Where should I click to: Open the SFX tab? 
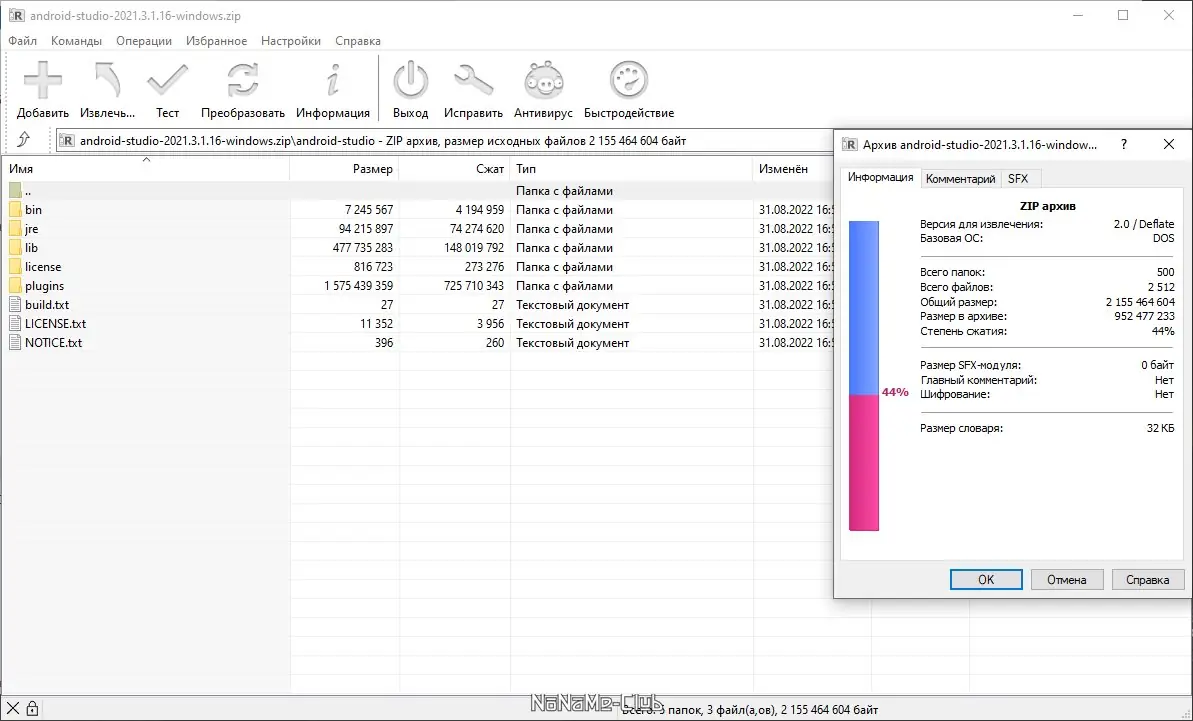pyautogui.click(x=1019, y=178)
